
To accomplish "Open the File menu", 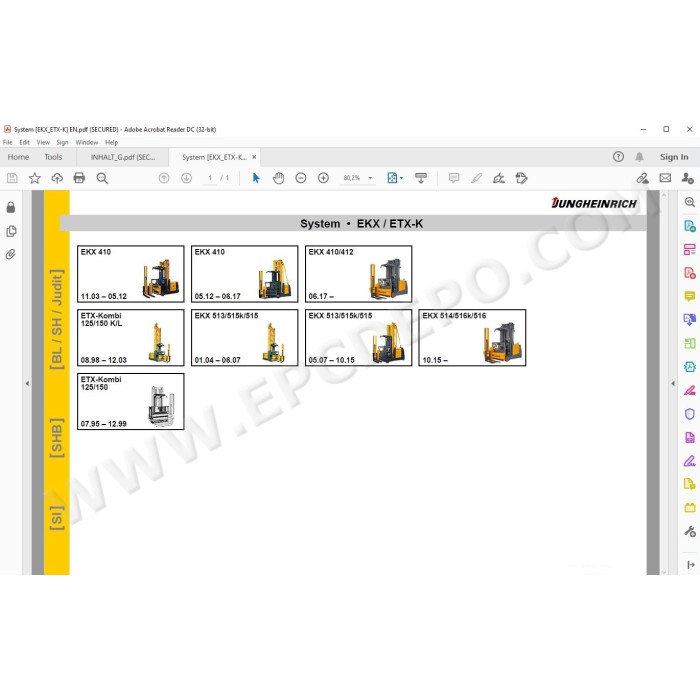I will (x=8, y=142).
